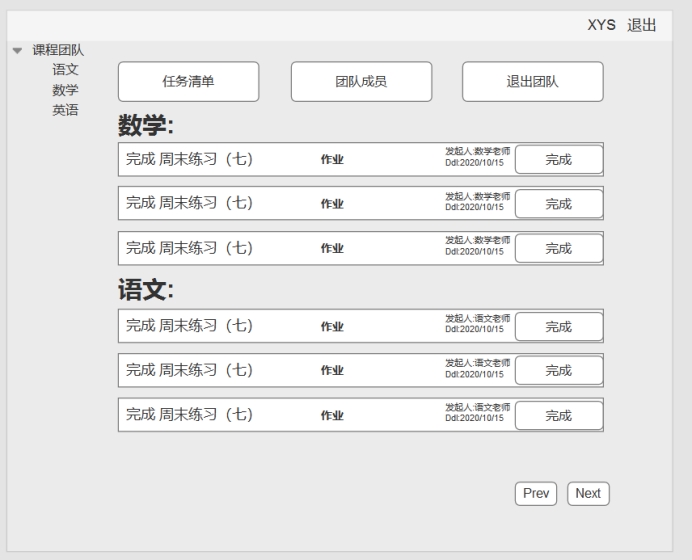
Task: Click Ddl:2020/10/15 in second 数学 row
Action: (x=474, y=207)
